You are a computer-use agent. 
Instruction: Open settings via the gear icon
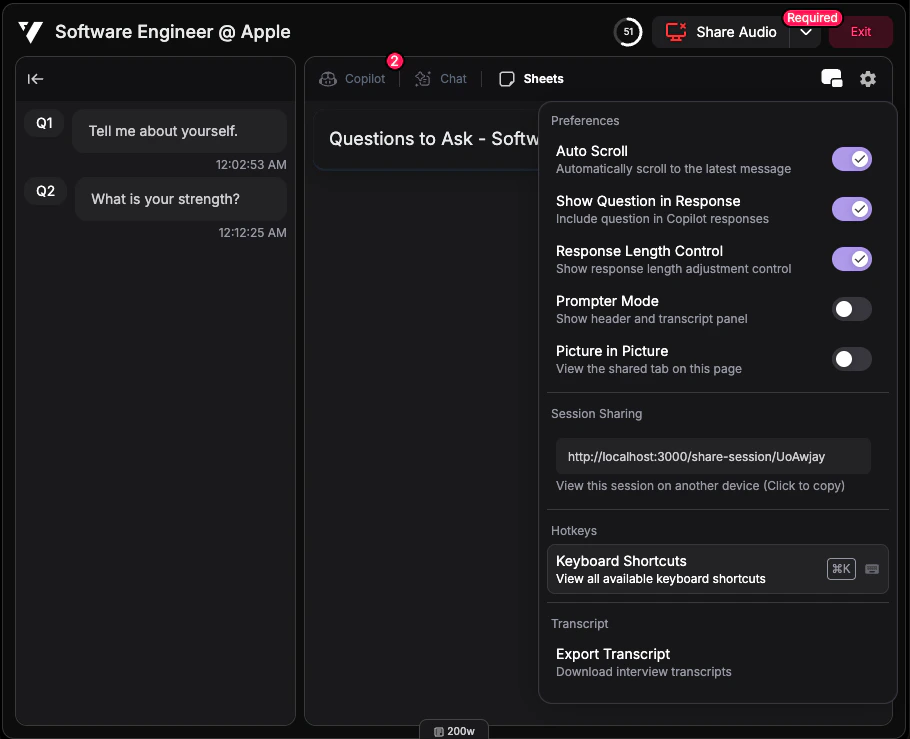[868, 78]
